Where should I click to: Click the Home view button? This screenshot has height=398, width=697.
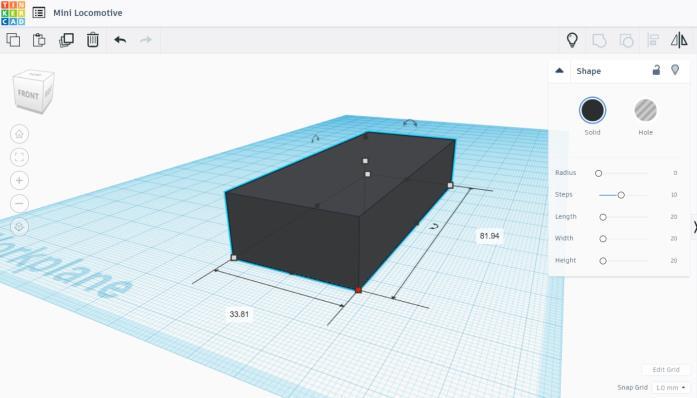tap(19, 134)
